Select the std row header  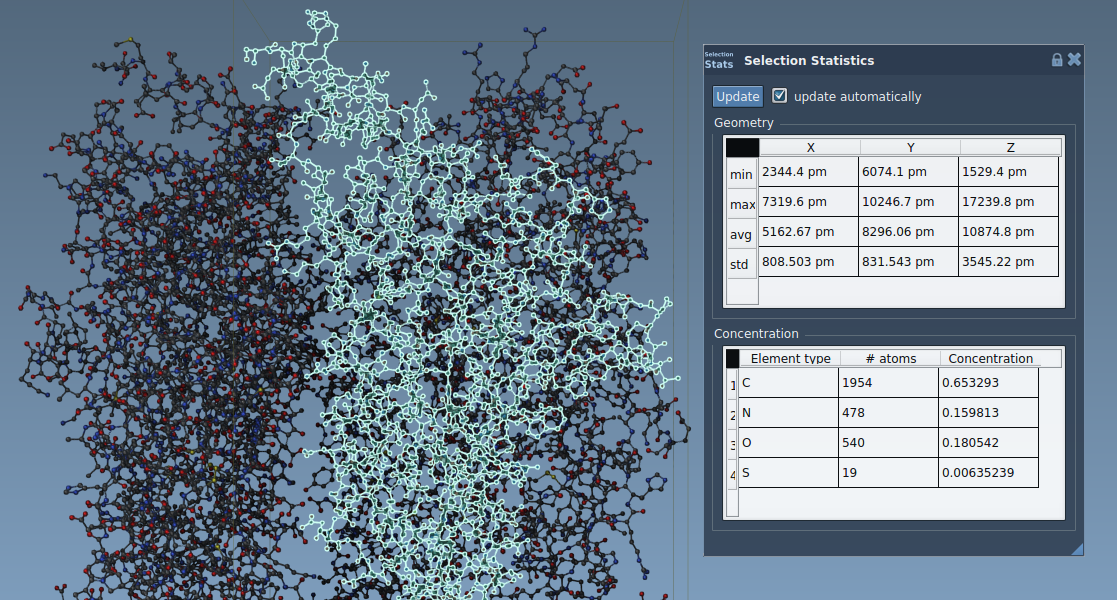(x=741, y=264)
